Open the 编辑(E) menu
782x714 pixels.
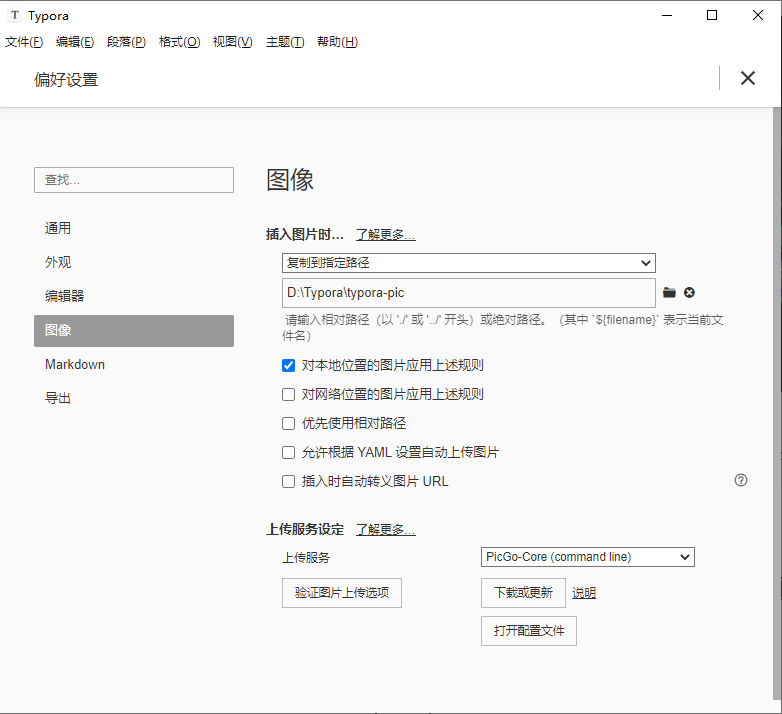pos(75,42)
